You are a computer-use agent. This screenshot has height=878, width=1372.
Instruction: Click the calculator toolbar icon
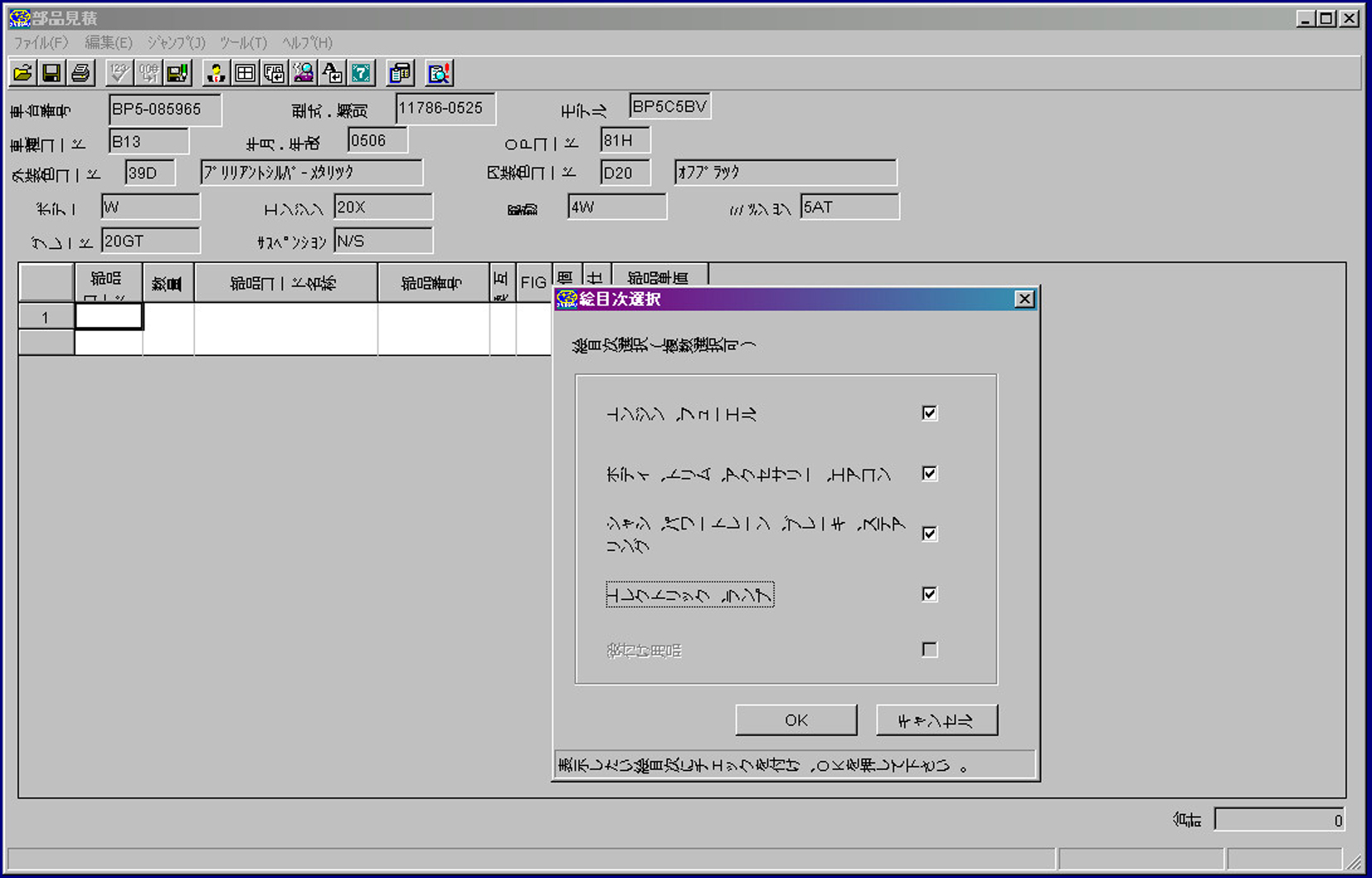(400, 74)
